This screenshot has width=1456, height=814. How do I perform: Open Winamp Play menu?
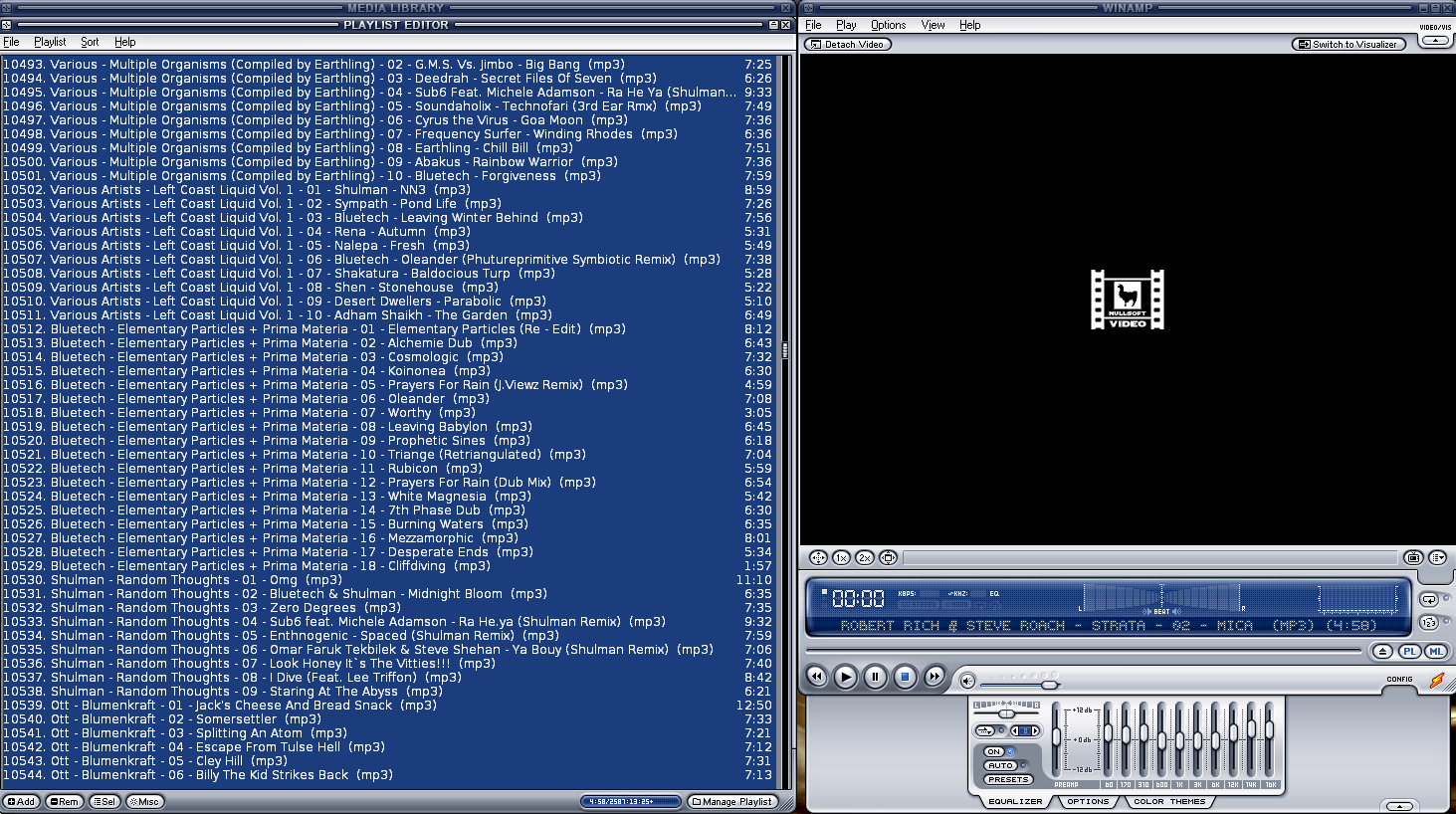(846, 25)
